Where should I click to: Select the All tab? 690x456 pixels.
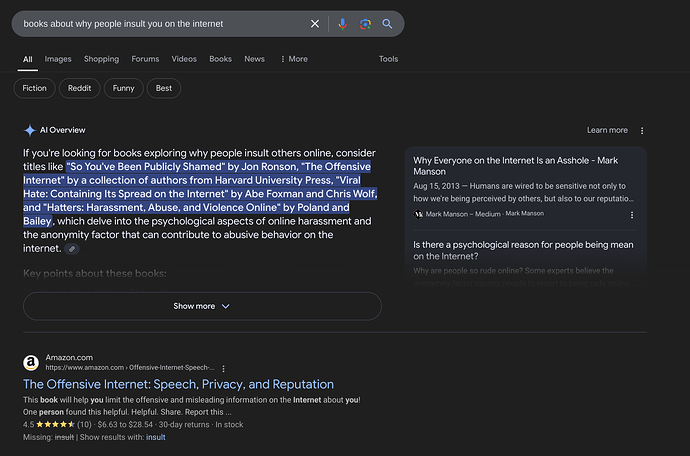[x=28, y=59]
